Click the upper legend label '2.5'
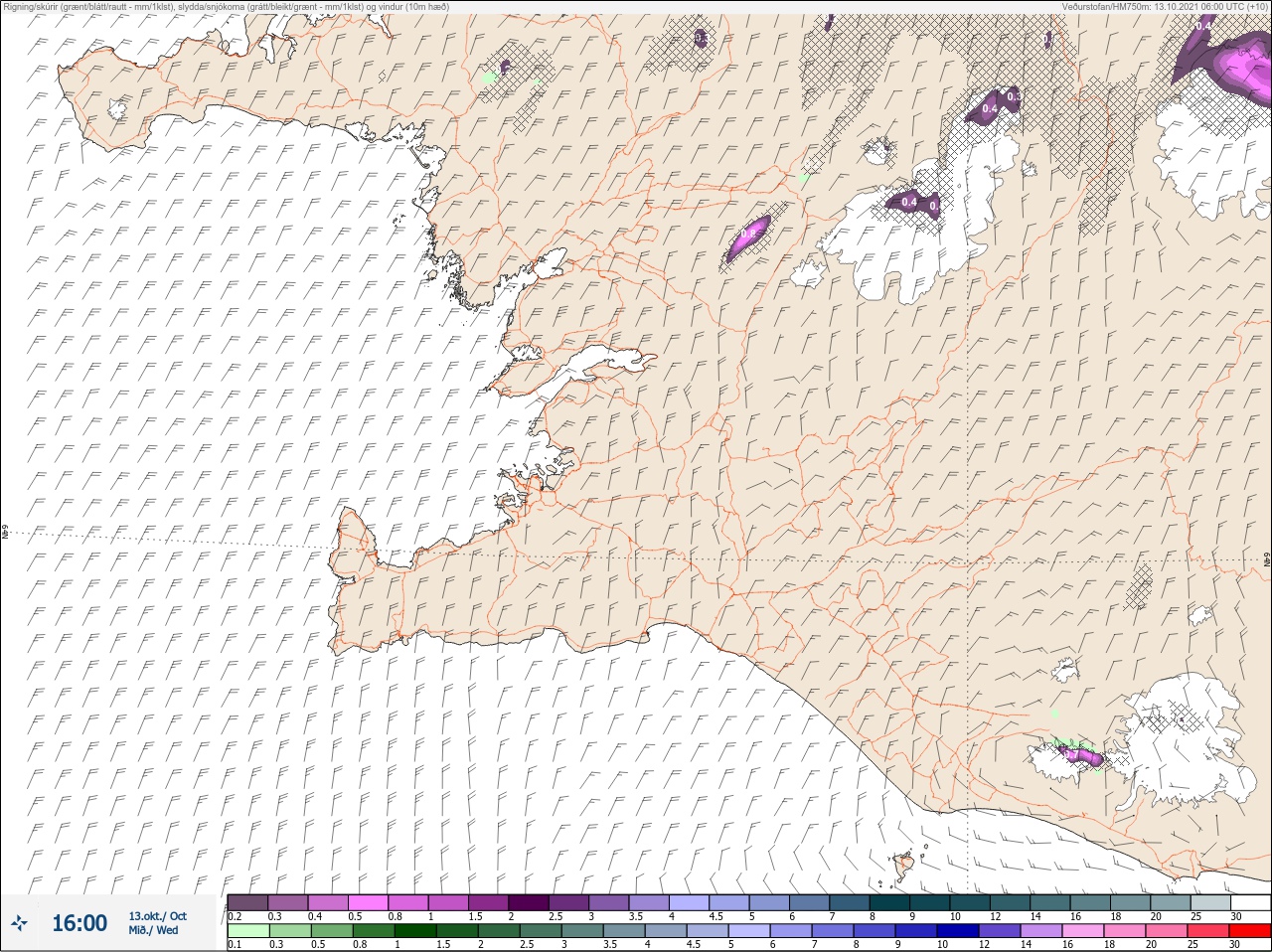Viewport: 1272px width, 952px height. click(x=557, y=916)
